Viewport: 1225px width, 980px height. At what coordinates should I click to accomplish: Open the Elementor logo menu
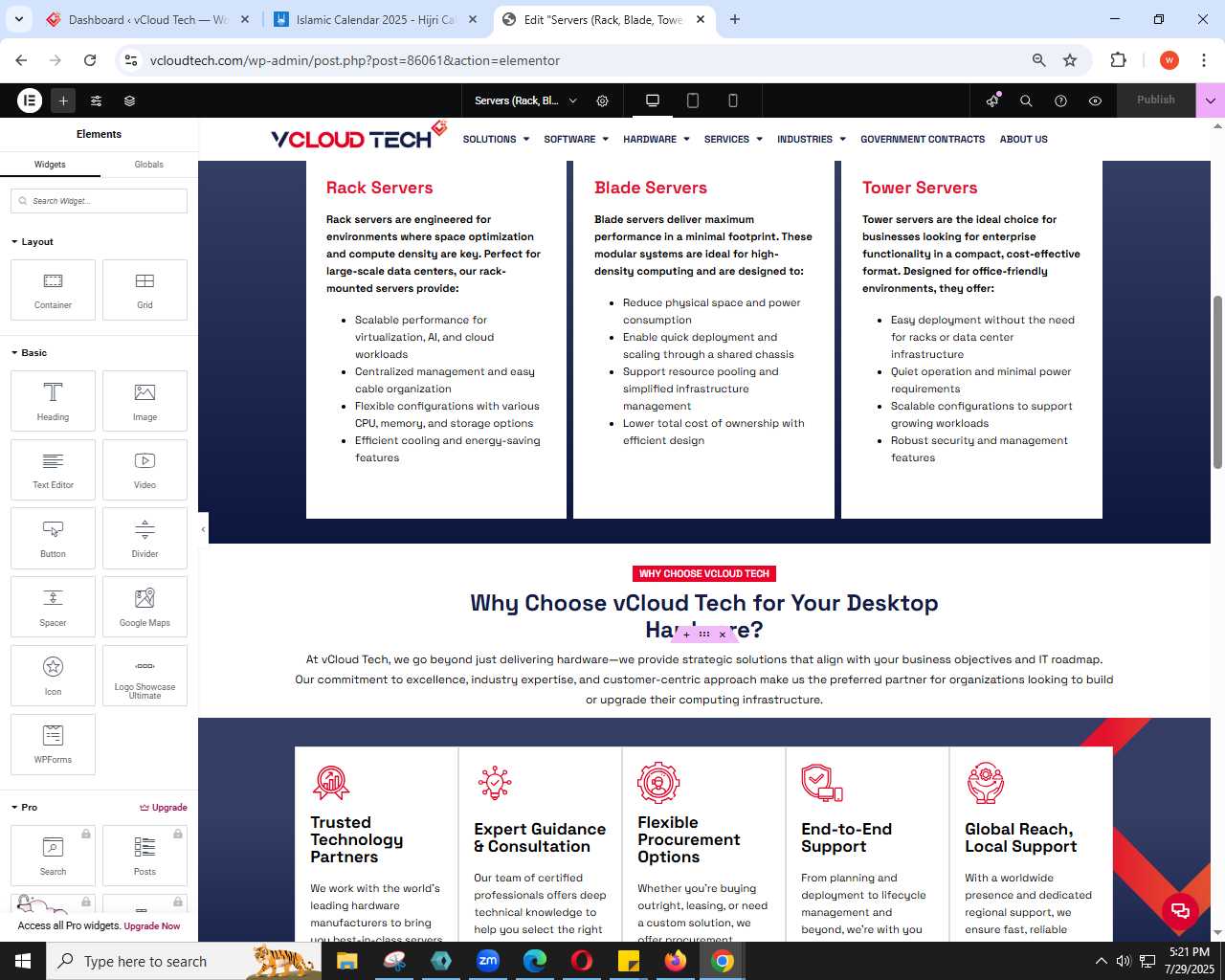click(x=30, y=100)
